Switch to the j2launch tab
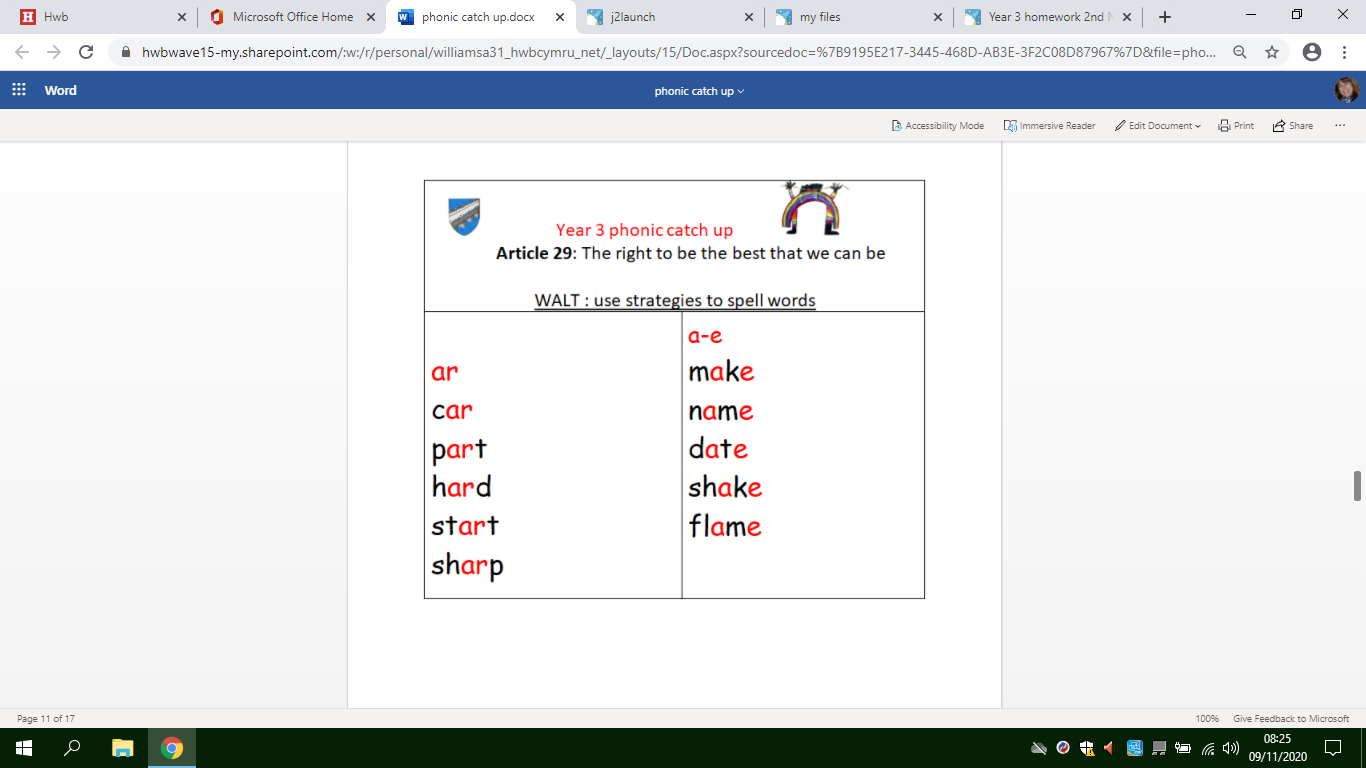This screenshot has width=1366, height=768. 670,17
